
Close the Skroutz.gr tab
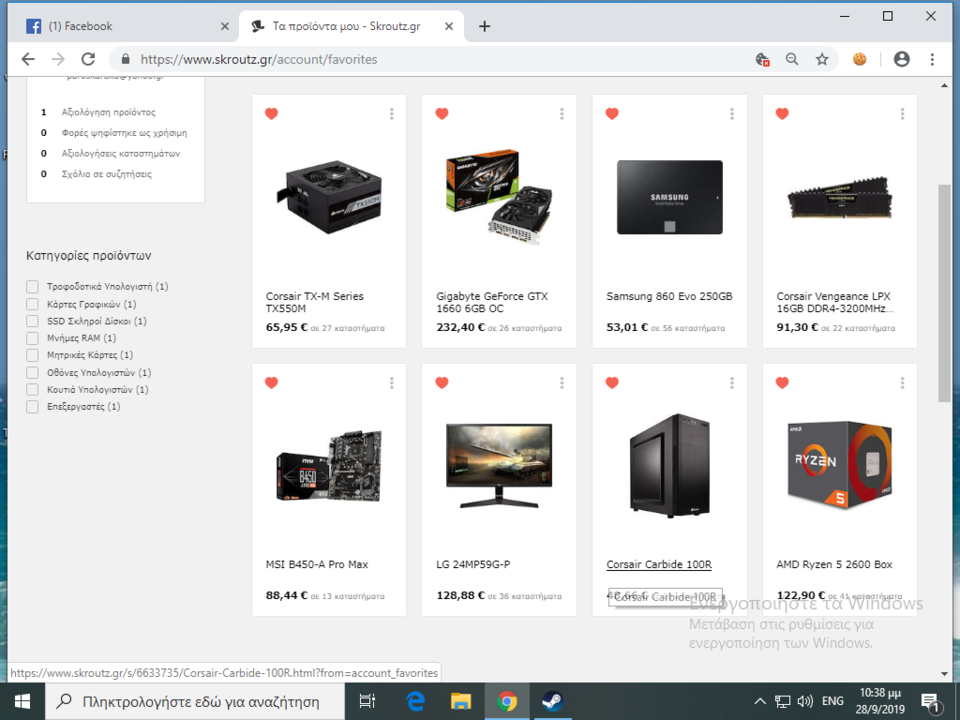click(449, 26)
